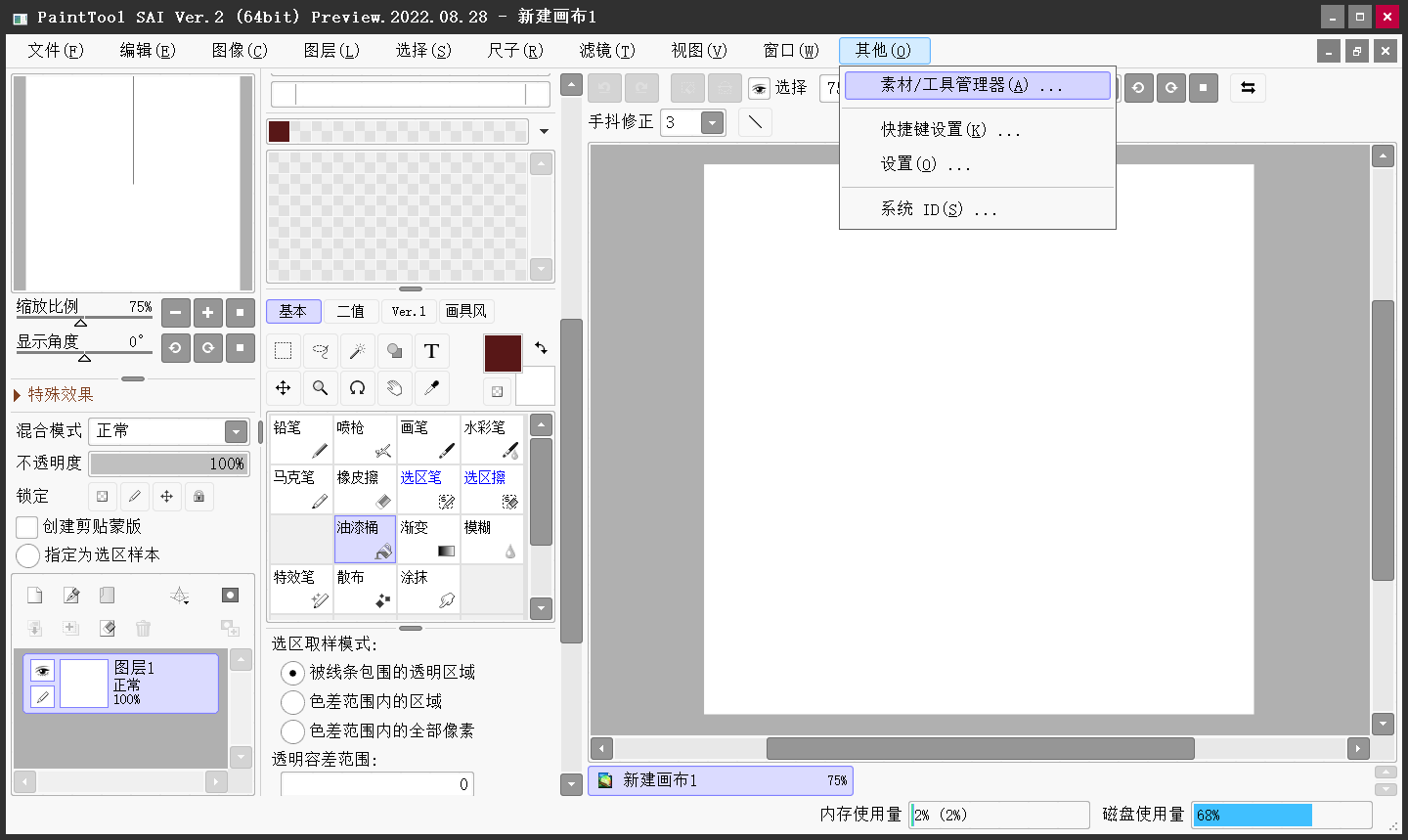Open the 混合模式 dropdown
Screen dimensions: 1408x840
pos(236,431)
